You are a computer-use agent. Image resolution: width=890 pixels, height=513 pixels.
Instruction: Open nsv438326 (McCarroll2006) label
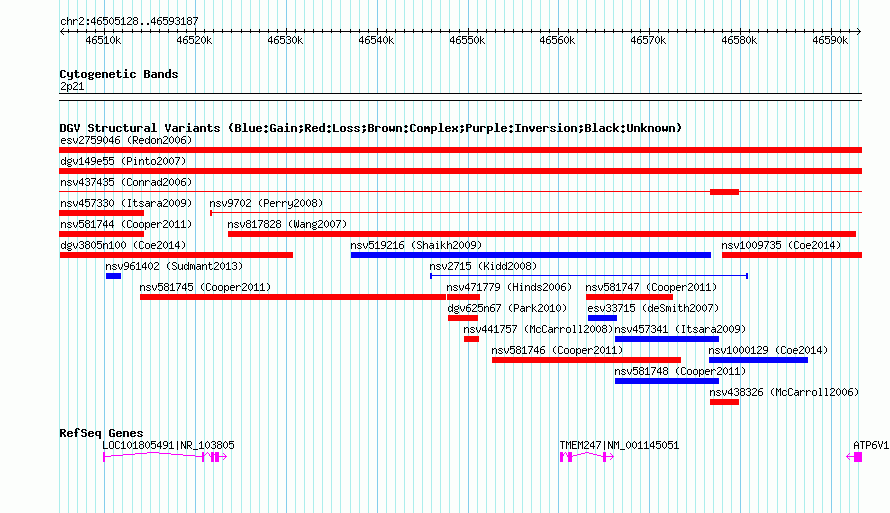784,392
